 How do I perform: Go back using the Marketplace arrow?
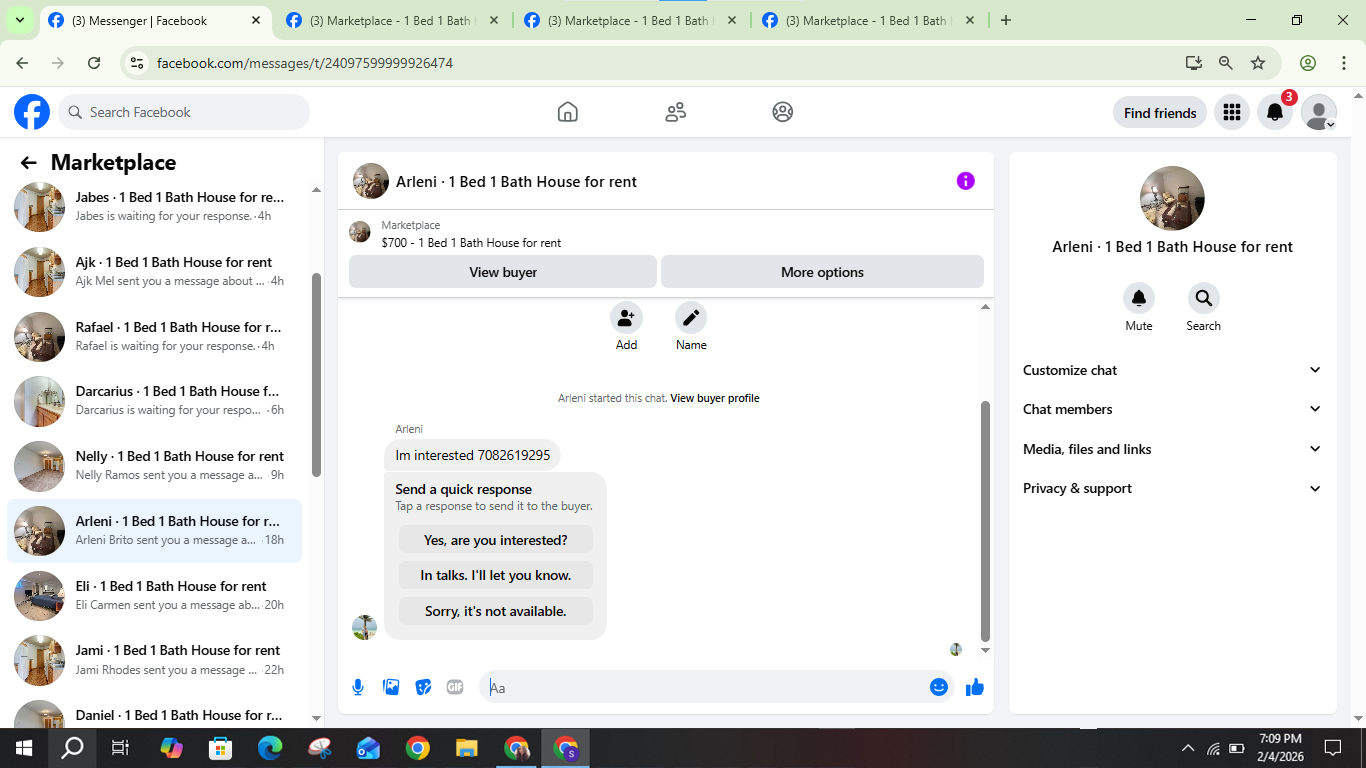tap(28, 163)
